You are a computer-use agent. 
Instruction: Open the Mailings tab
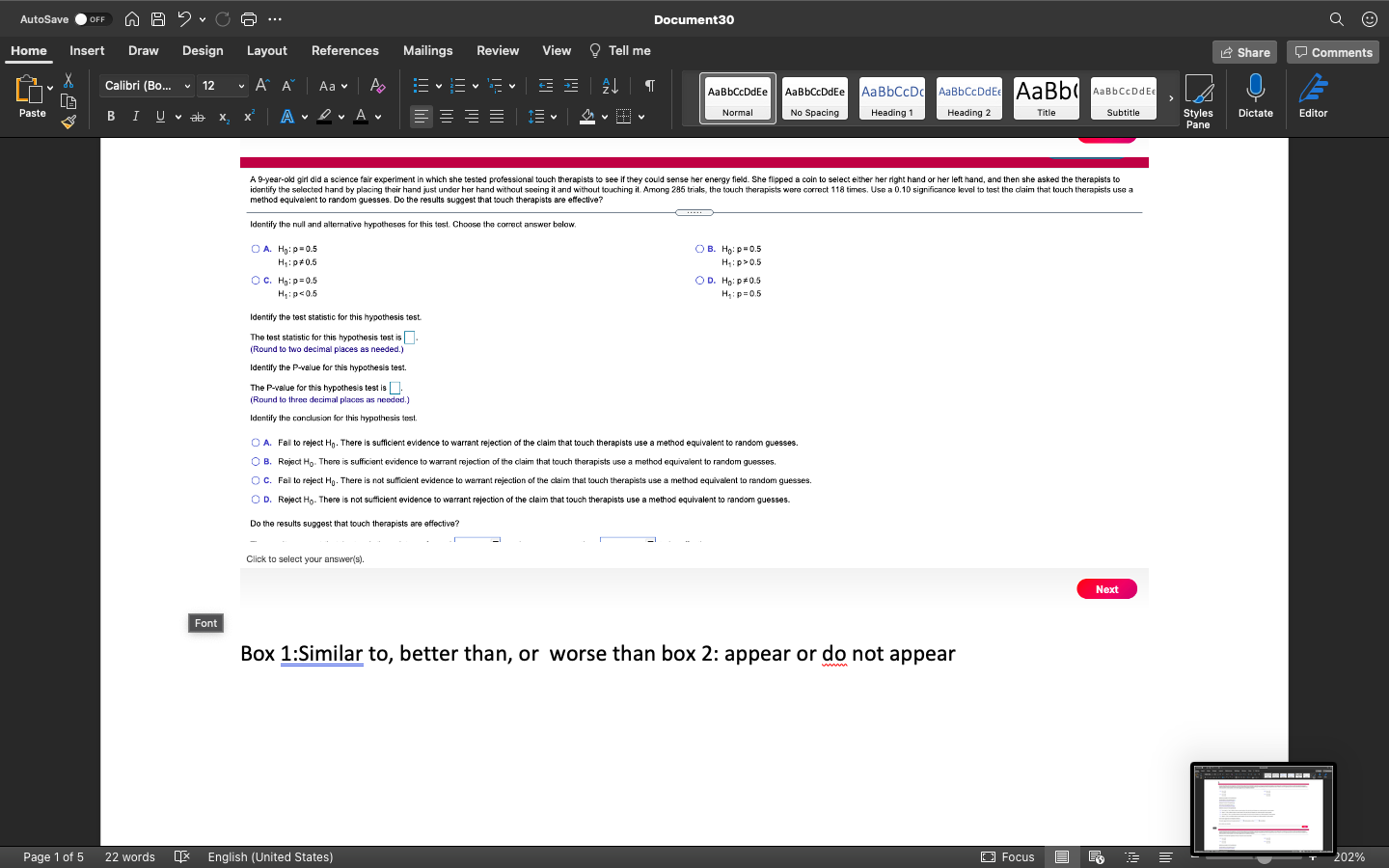click(428, 50)
